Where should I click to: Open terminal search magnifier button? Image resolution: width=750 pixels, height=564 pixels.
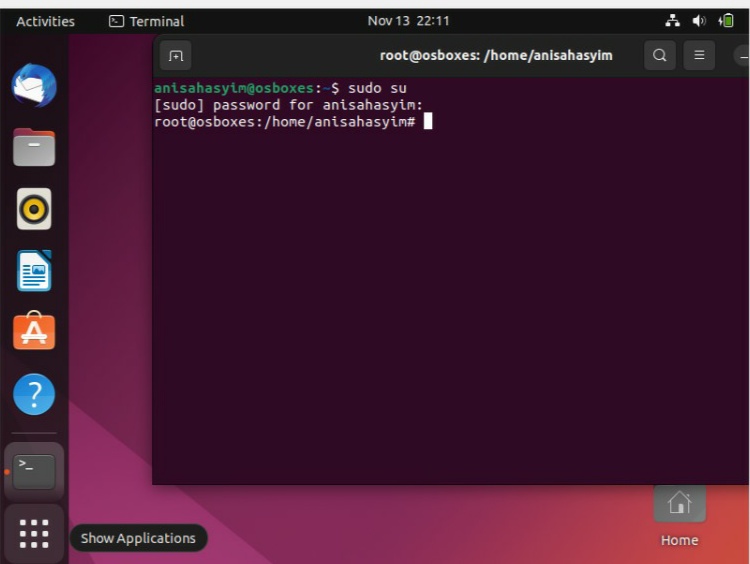660,55
